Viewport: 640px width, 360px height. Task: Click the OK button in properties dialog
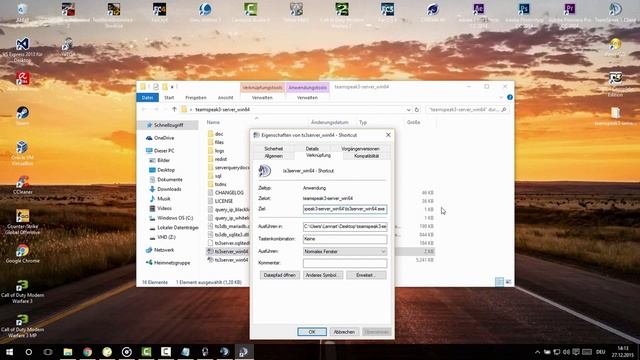[312, 332]
